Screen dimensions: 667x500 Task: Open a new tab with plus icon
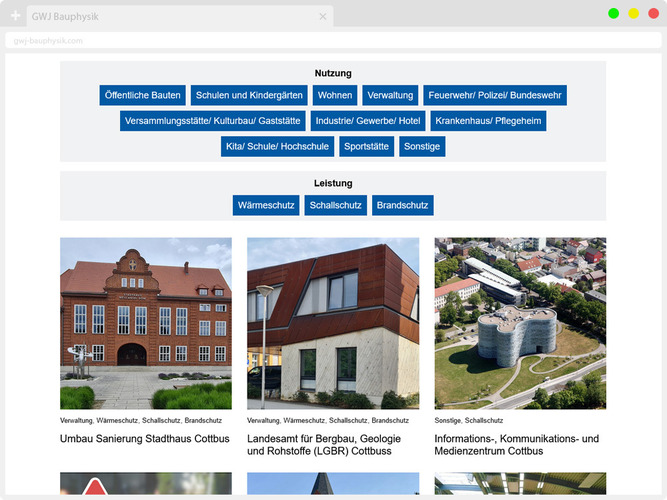pos(15,16)
